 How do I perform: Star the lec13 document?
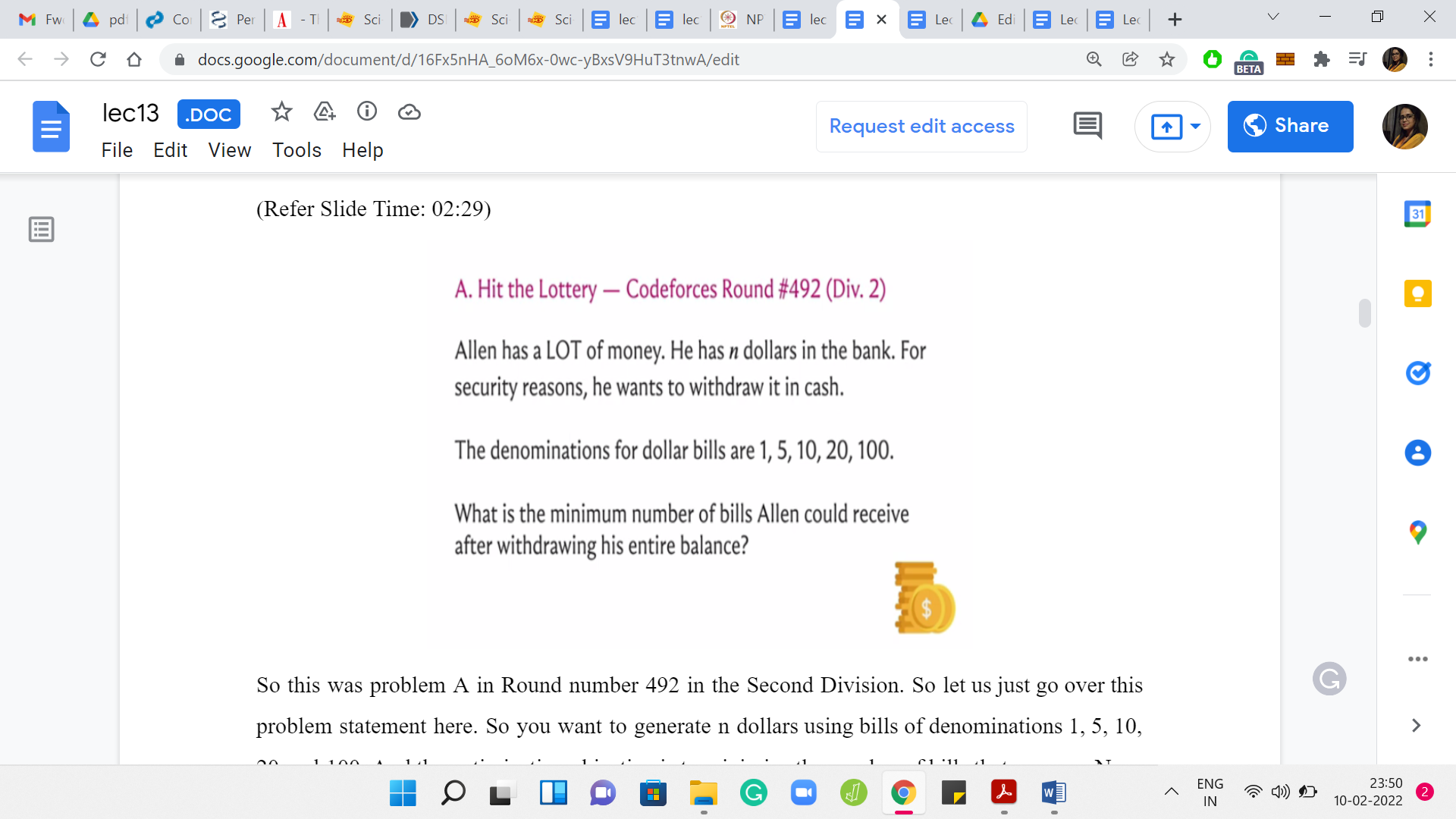[281, 112]
